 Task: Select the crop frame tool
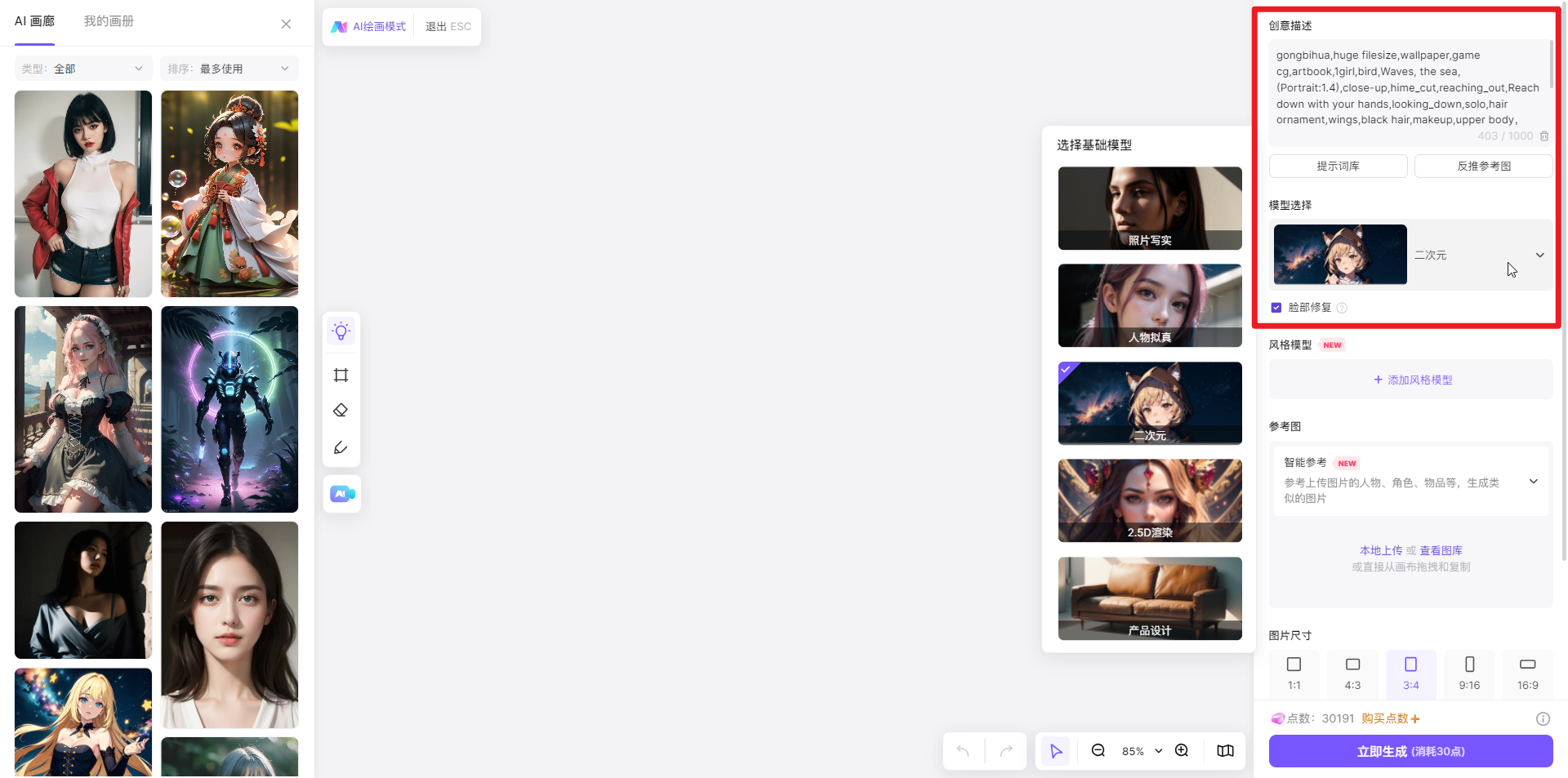(341, 376)
